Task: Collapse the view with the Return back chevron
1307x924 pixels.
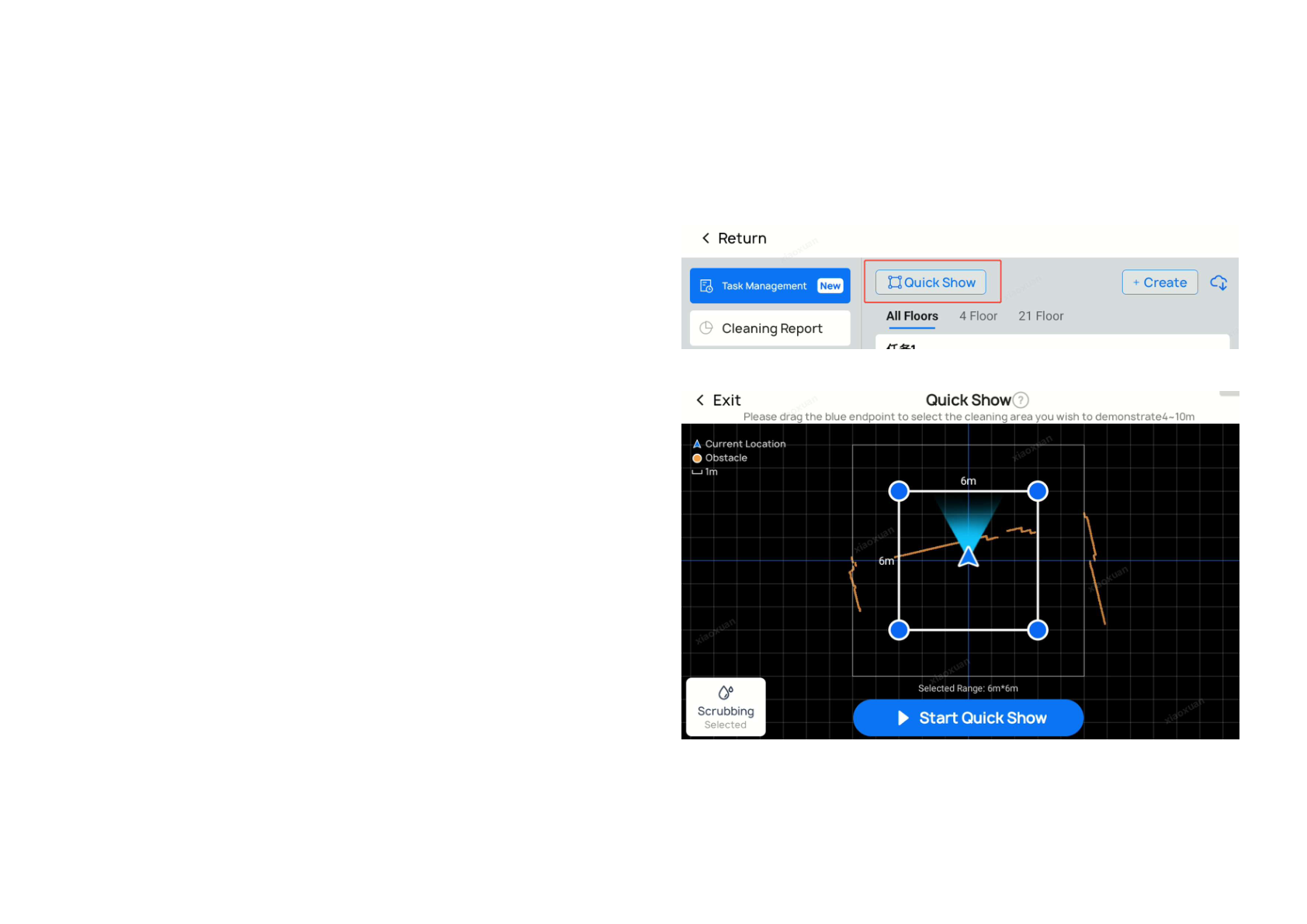Action: click(x=706, y=238)
